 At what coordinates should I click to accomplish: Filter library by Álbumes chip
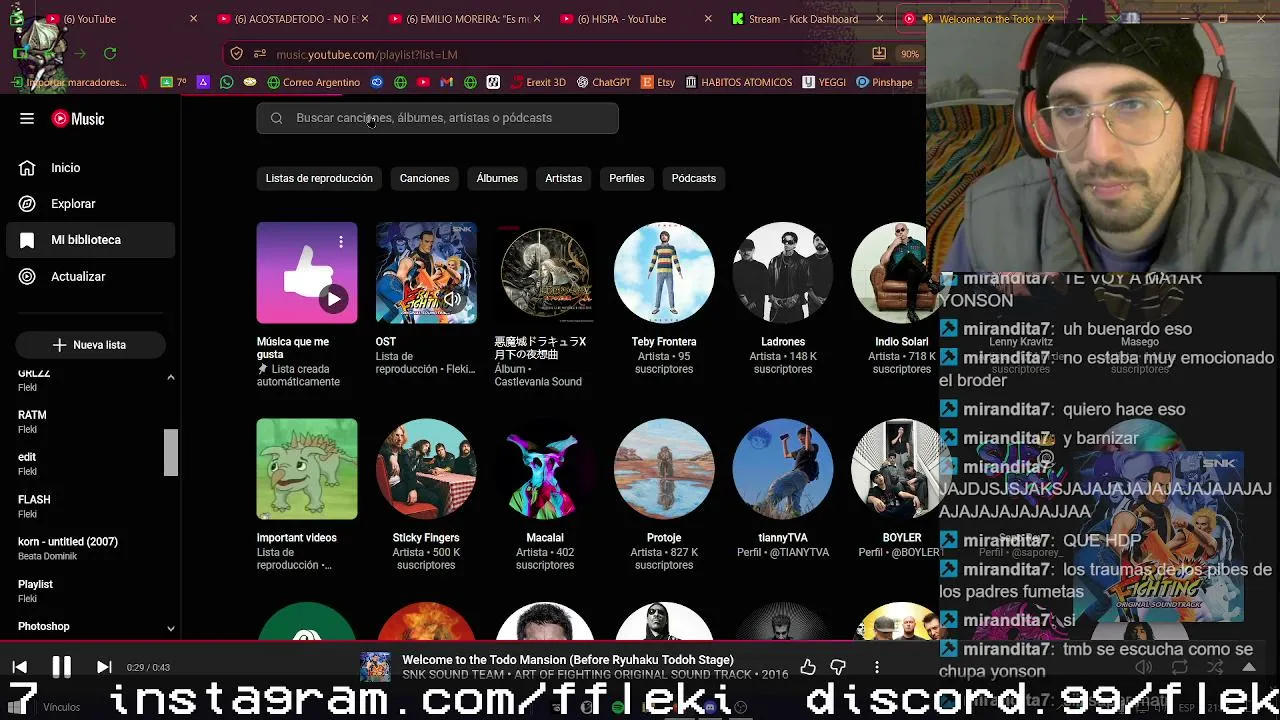(497, 178)
